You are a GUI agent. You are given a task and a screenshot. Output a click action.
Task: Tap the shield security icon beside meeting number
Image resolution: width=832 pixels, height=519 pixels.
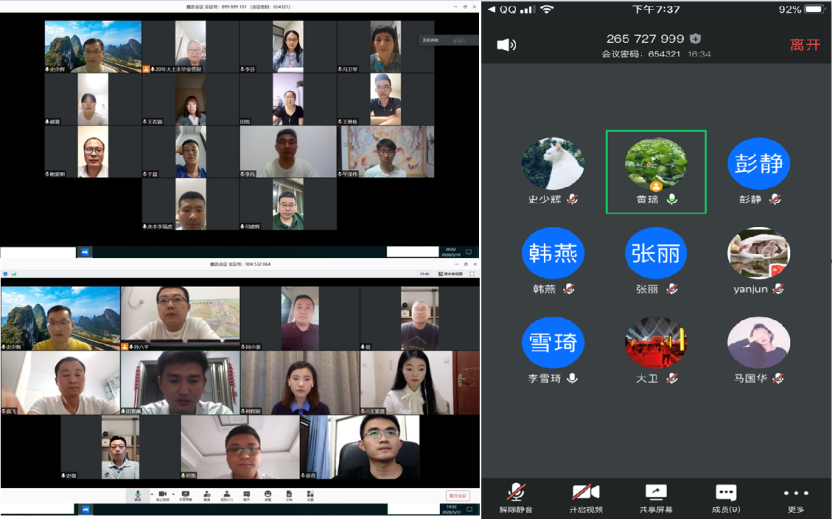696,39
